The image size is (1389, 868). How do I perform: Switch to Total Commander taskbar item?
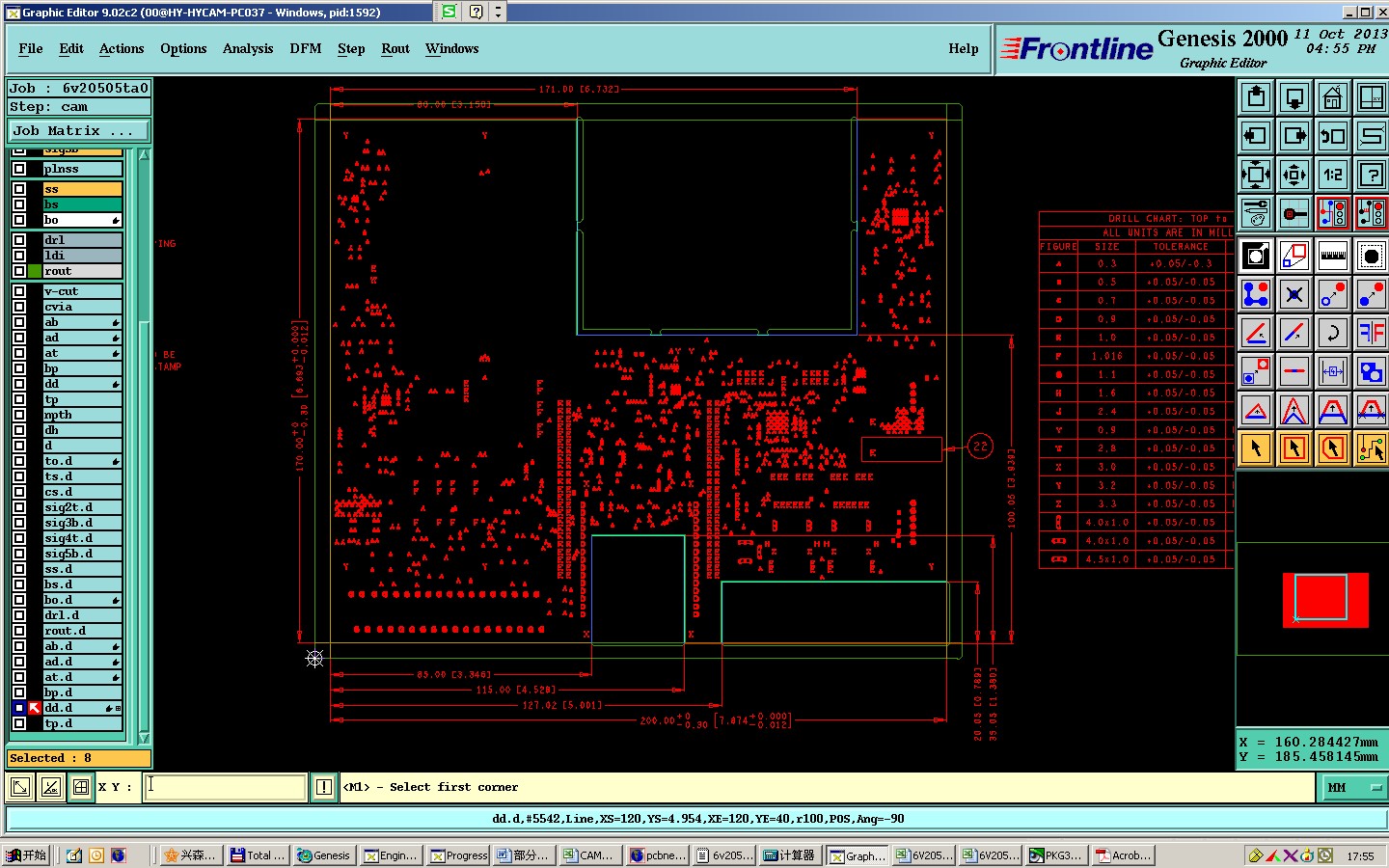coord(258,855)
